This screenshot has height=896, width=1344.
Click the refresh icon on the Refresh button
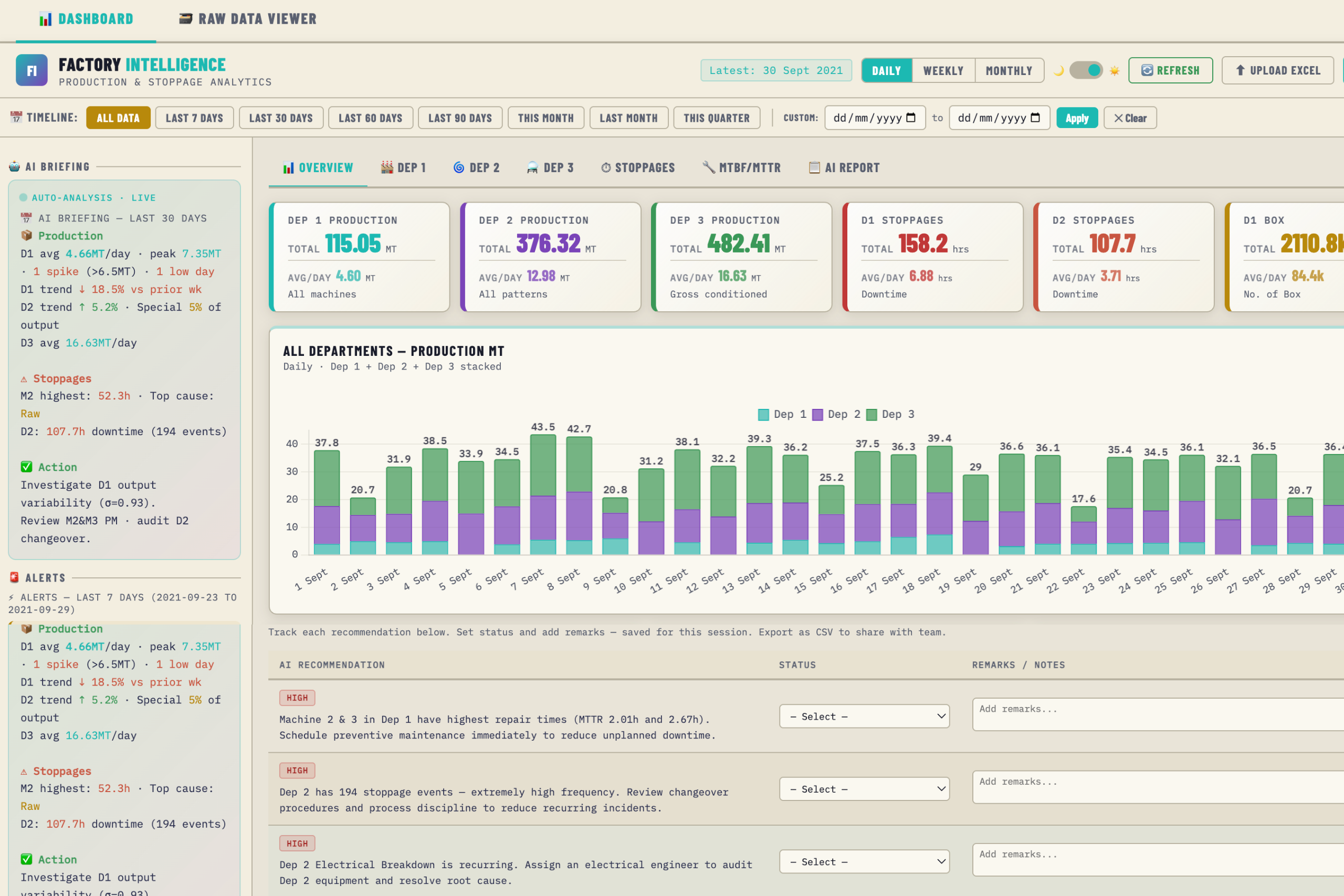tap(1147, 70)
